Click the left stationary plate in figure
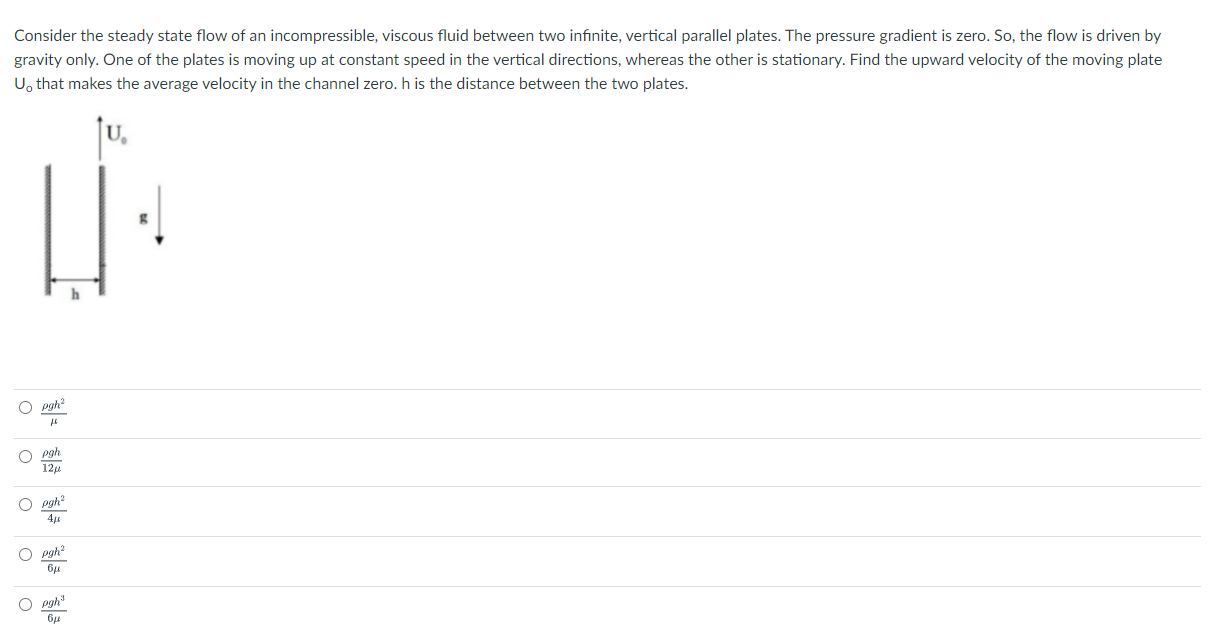The width and height of the screenshot is (1210, 634). (x=47, y=228)
